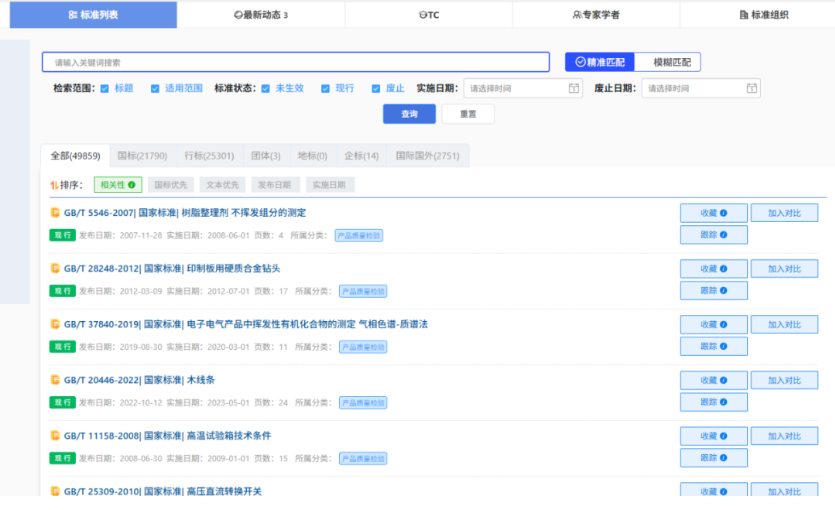Sort results by 相关性
The width and height of the screenshot is (835, 510).
(118, 185)
